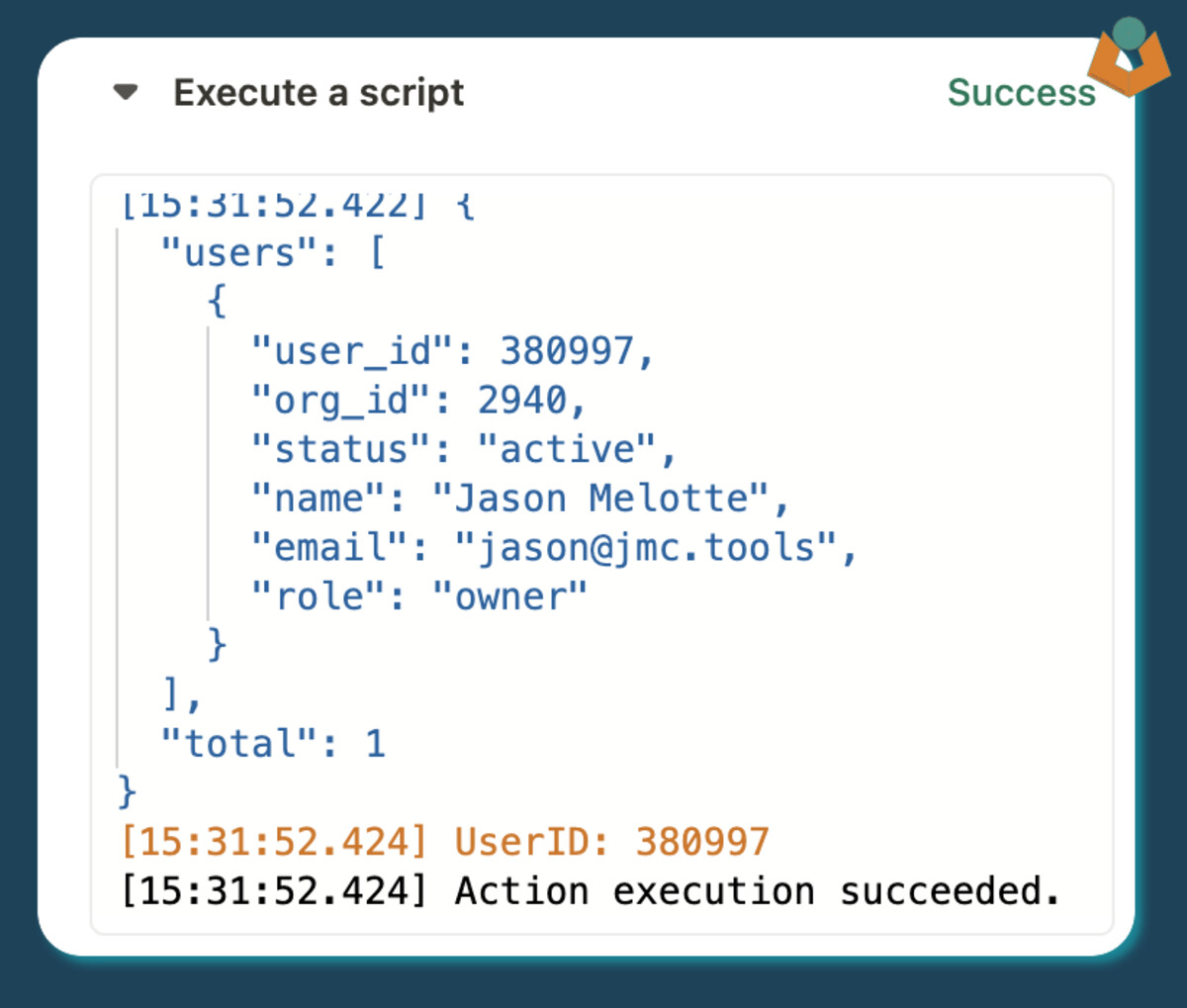Click the Action execution succeeded message
The width and height of the screenshot is (1187, 1008).
point(757,891)
